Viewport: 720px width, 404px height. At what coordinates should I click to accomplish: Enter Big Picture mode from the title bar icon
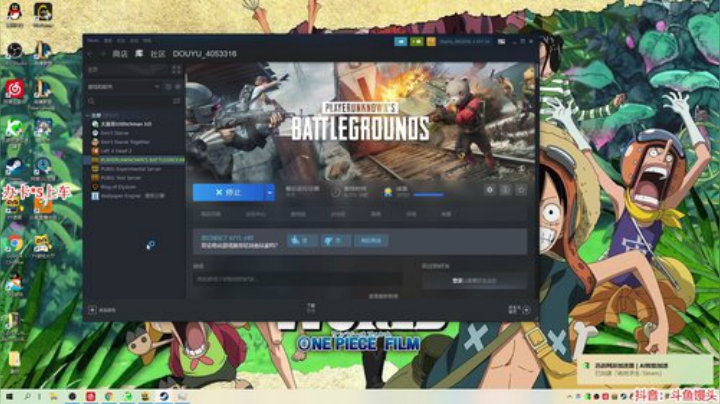[x=501, y=42]
